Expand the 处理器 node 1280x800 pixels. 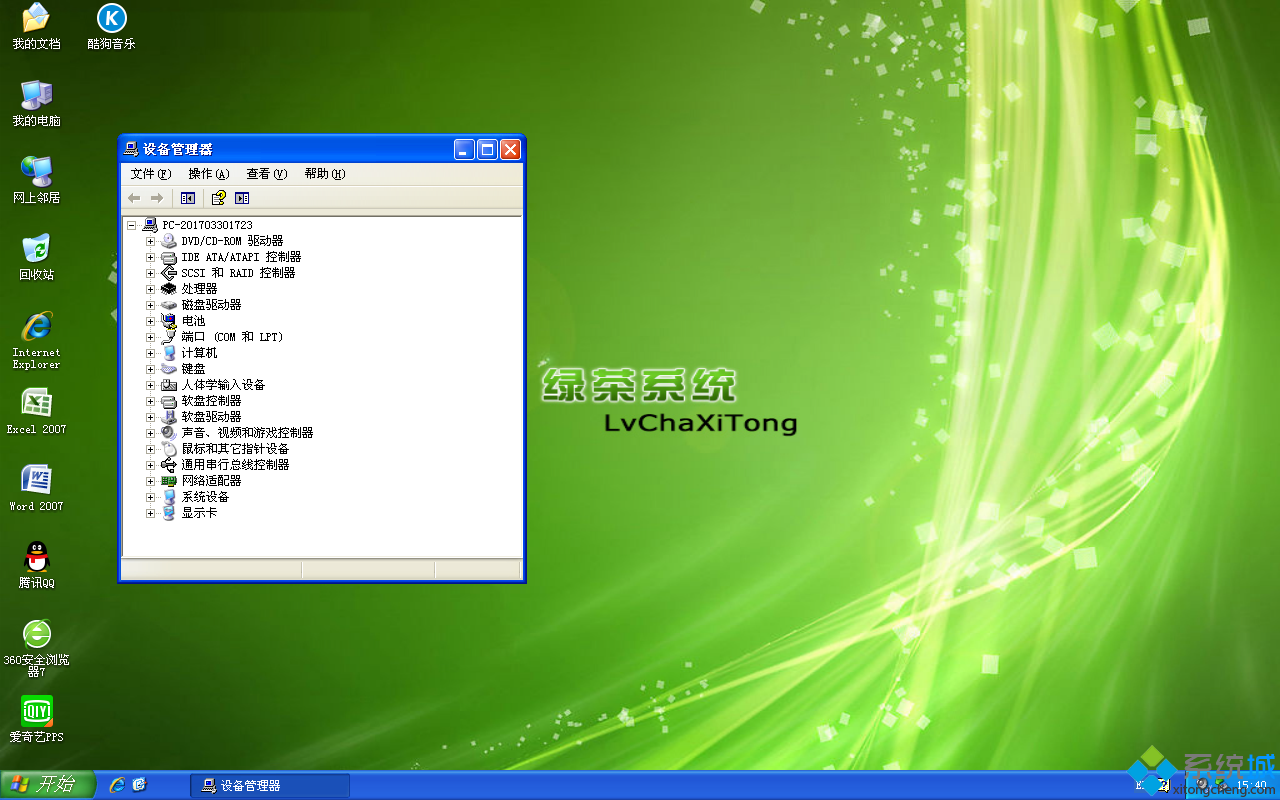[x=150, y=289]
